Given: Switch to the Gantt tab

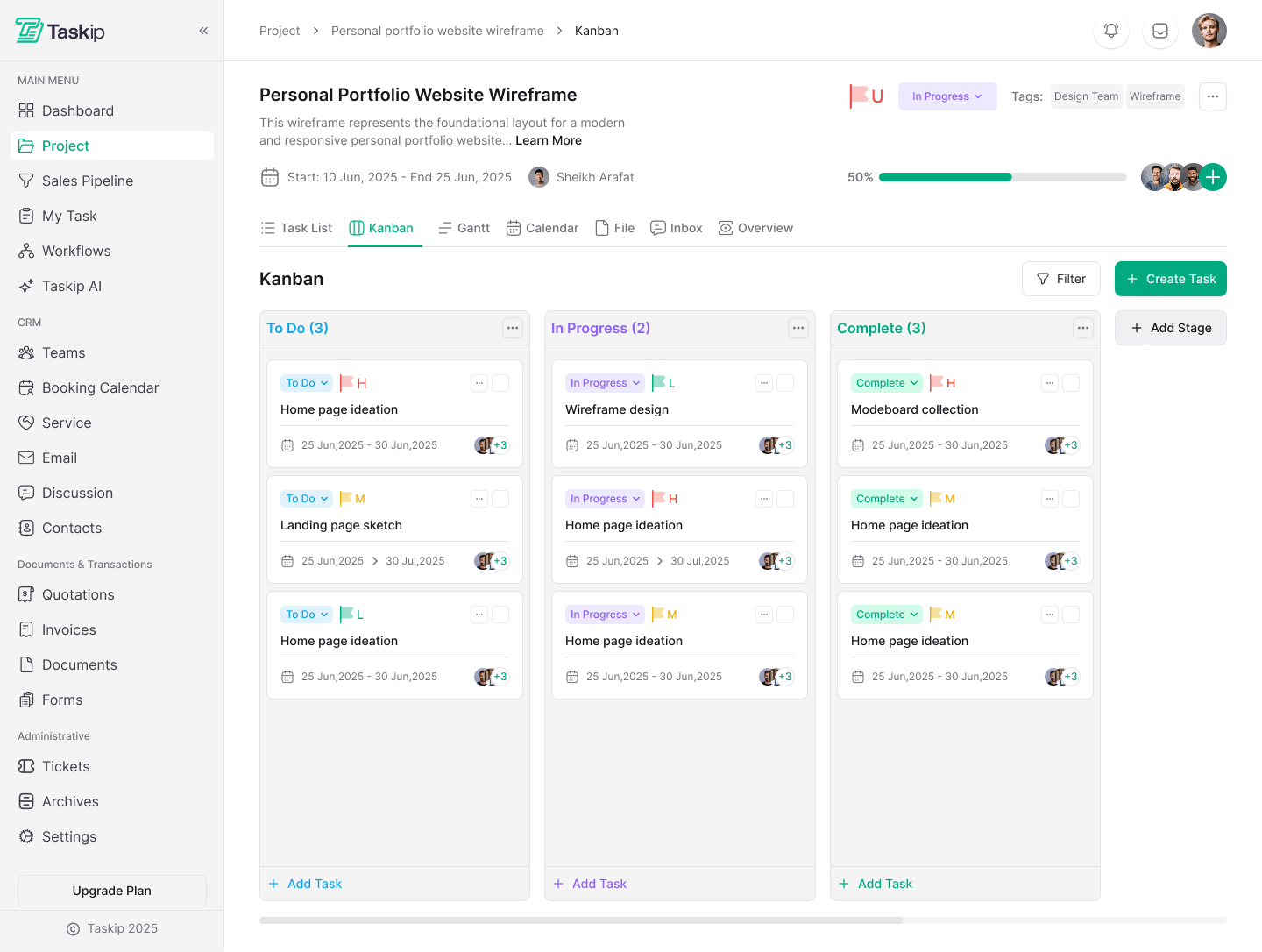Looking at the screenshot, I should click(464, 228).
